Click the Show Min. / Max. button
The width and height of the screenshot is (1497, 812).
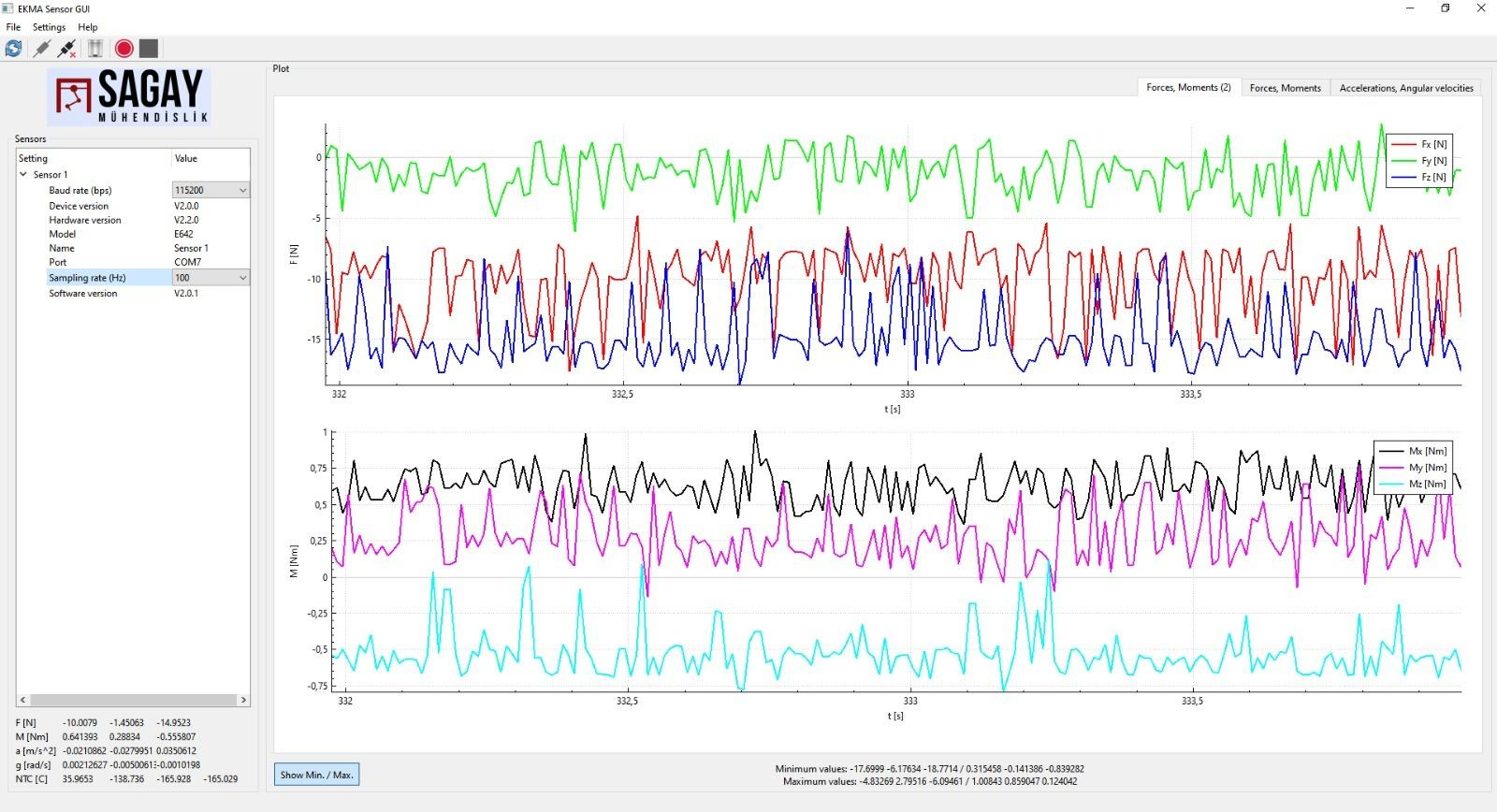click(x=316, y=775)
